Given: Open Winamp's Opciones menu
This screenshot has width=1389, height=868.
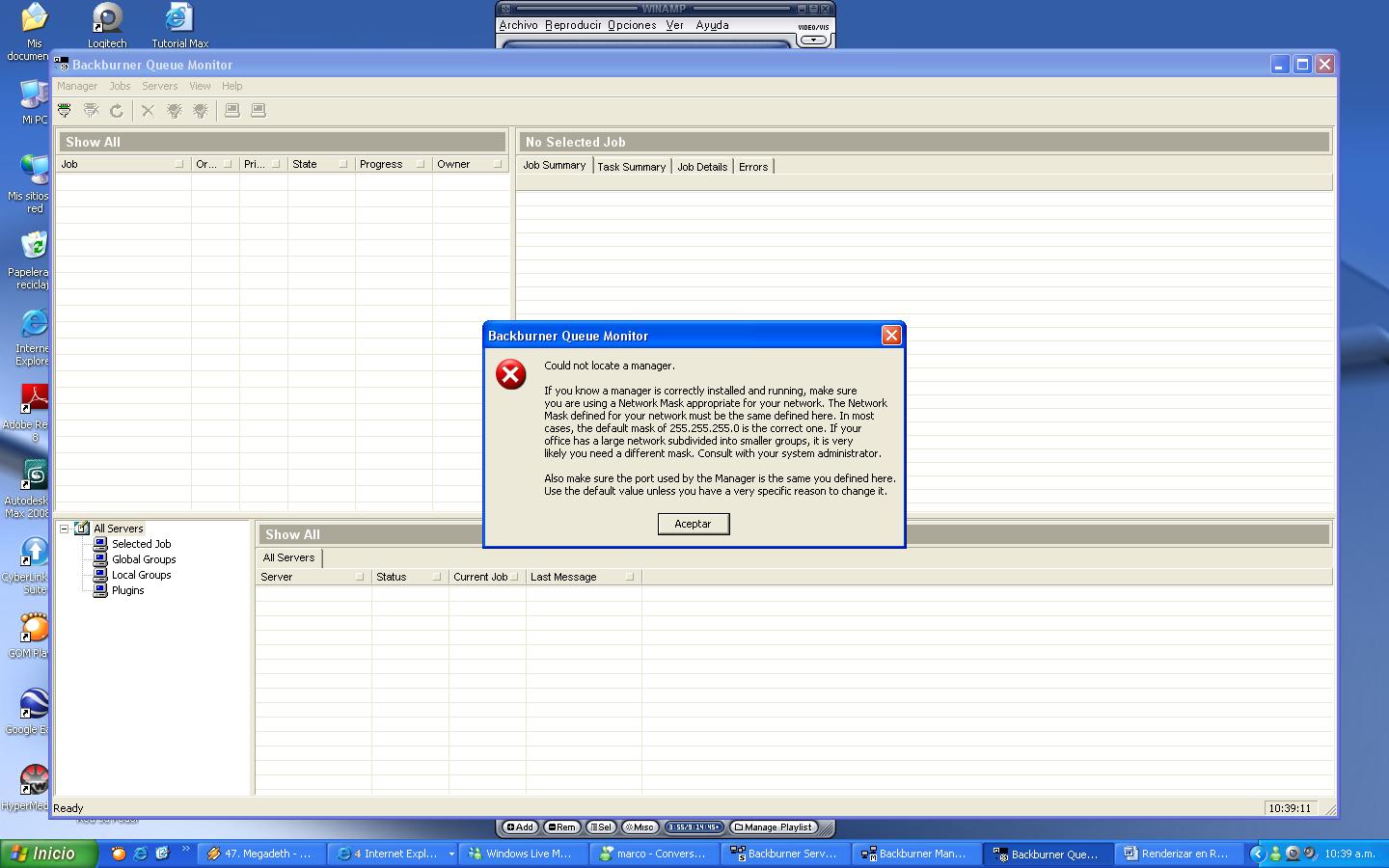Looking at the screenshot, I should tap(632, 25).
